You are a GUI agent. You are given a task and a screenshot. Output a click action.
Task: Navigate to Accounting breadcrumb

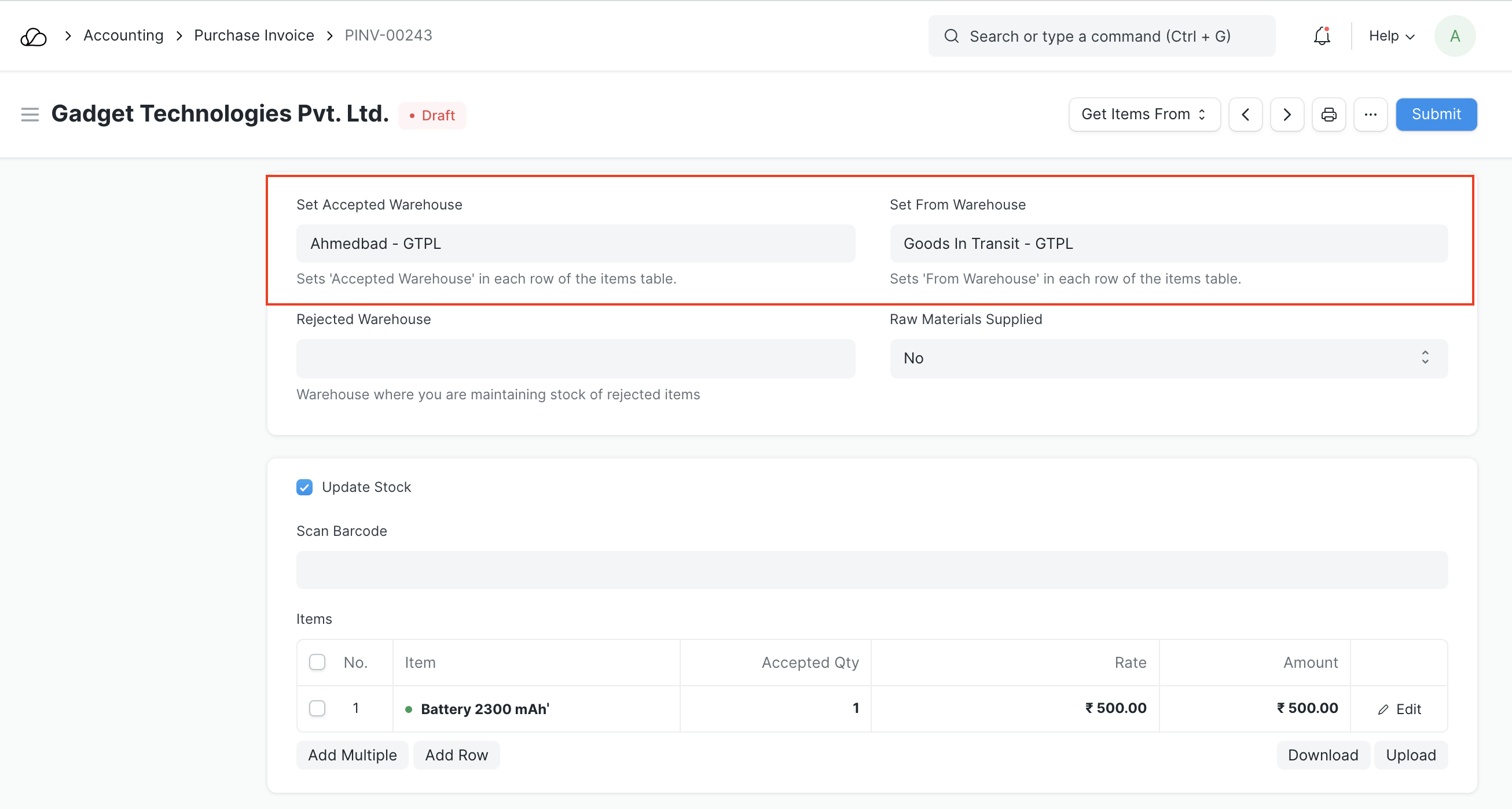123,35
